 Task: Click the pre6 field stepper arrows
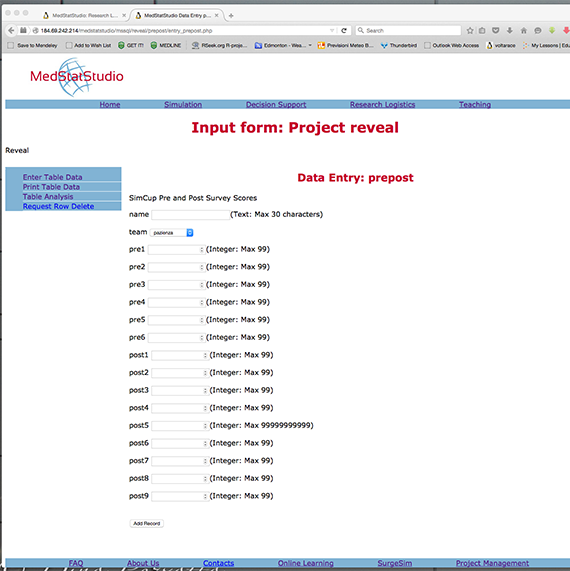coord(201,338)
